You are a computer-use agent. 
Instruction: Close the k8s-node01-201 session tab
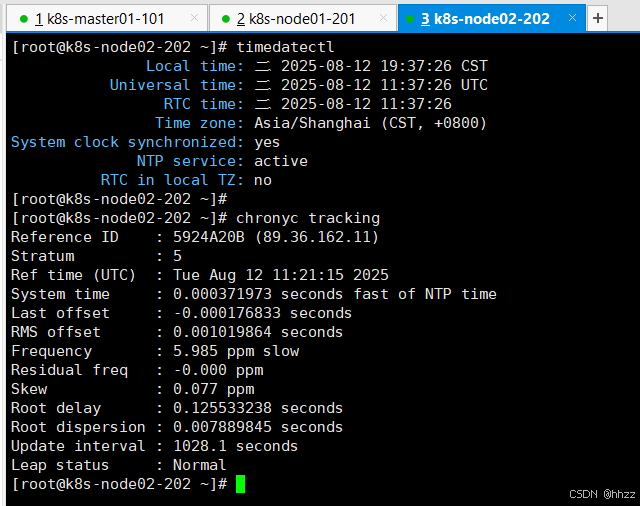383,18
